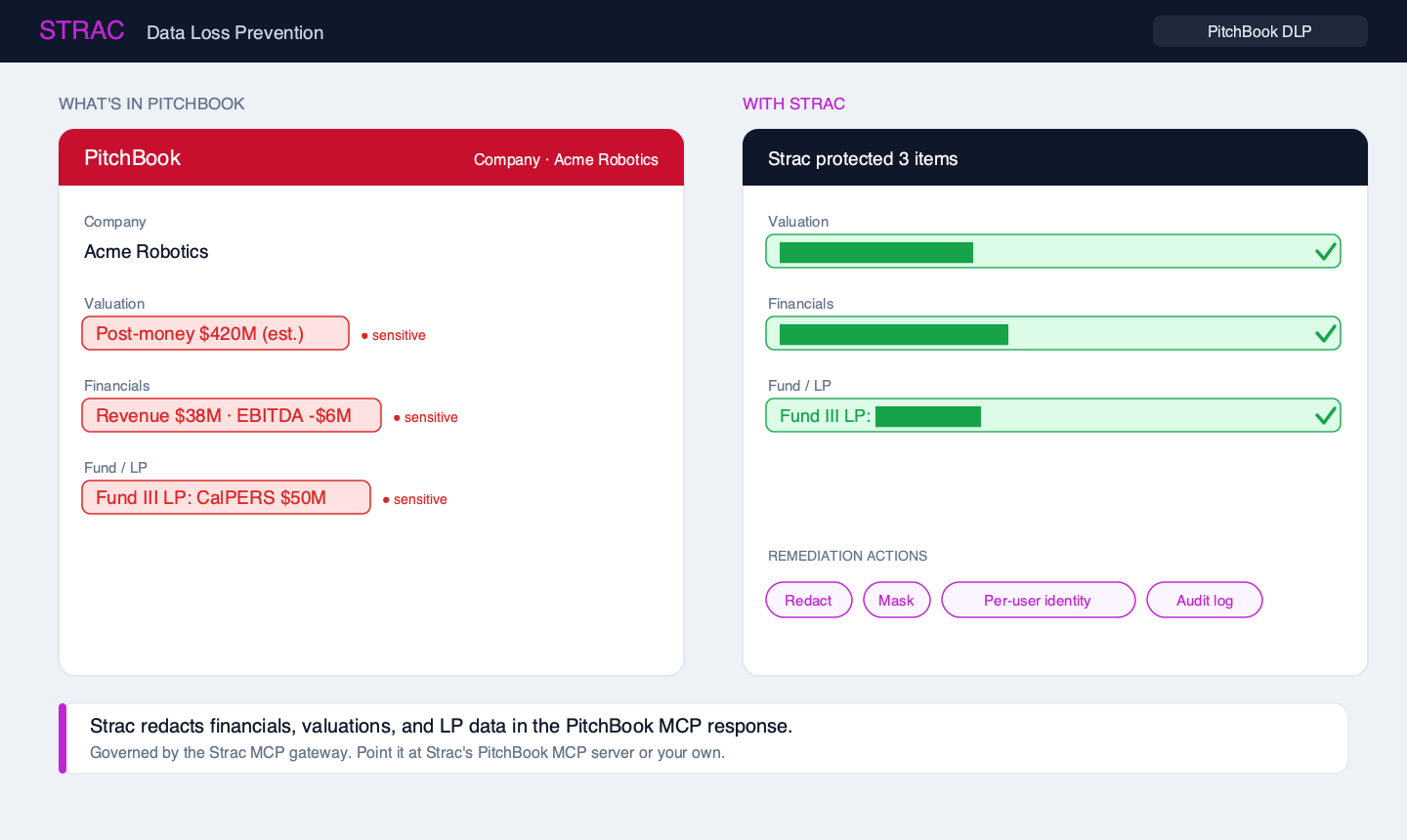The height and width of the screenshot is (840, 1407).
Task: Click the Post-money $420M (est.) field
Action: pyautogui.click(x=215, y=333)
